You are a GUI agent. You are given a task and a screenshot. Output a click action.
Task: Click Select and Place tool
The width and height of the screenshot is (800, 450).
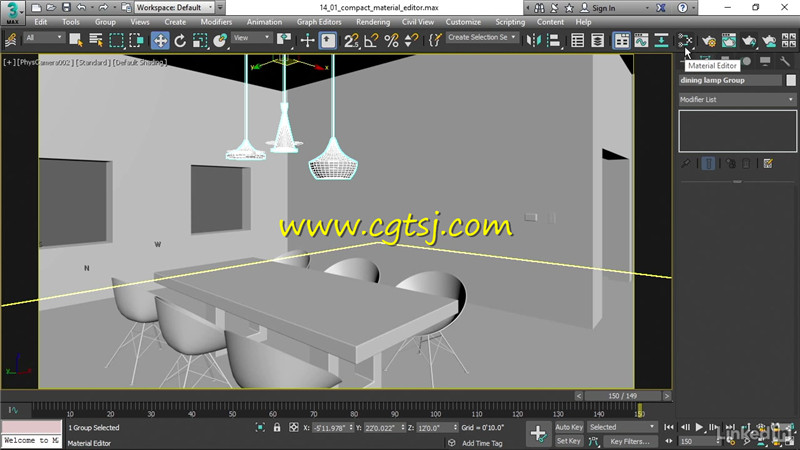pyautogui.click(x=220, y=40)
